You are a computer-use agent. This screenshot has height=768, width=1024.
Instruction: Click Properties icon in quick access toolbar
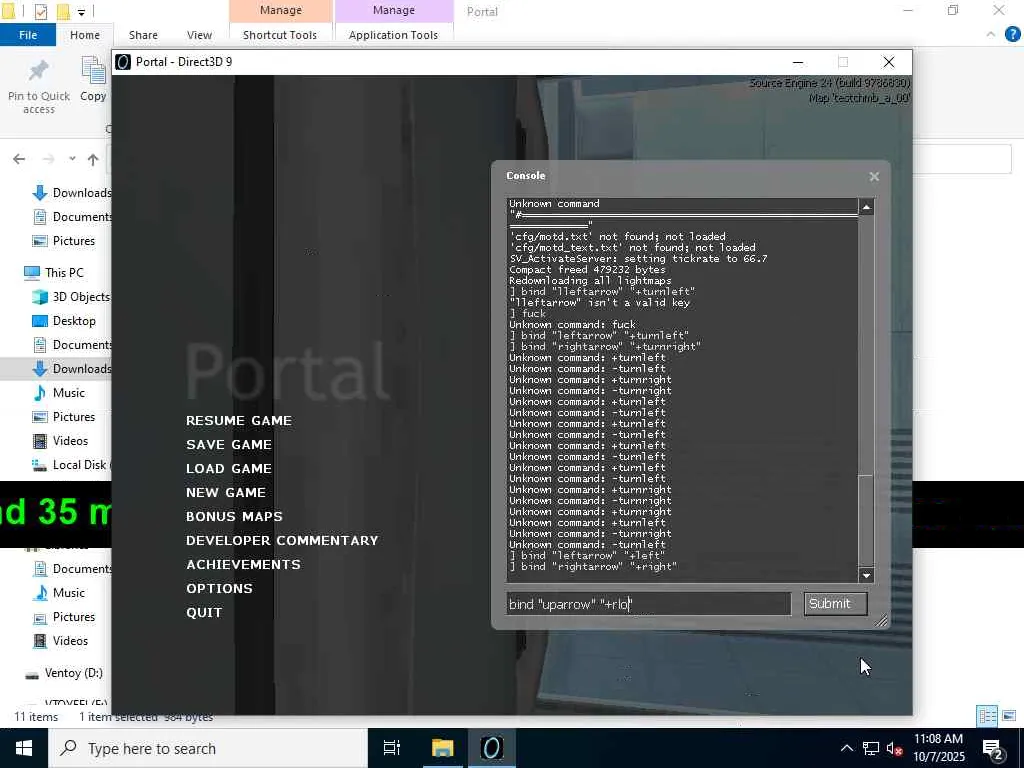(40, 12)
